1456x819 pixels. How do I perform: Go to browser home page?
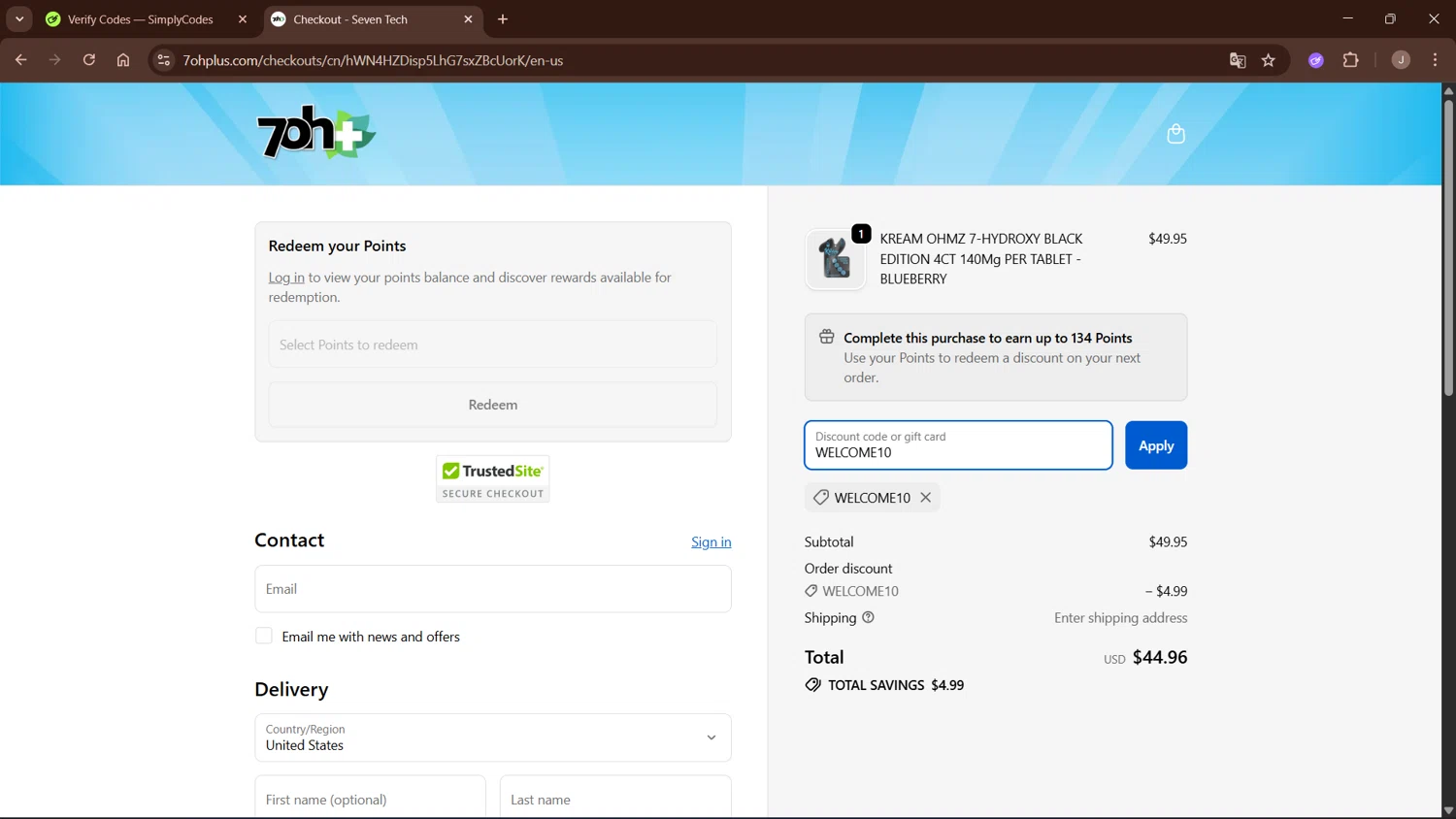point(123,60)
